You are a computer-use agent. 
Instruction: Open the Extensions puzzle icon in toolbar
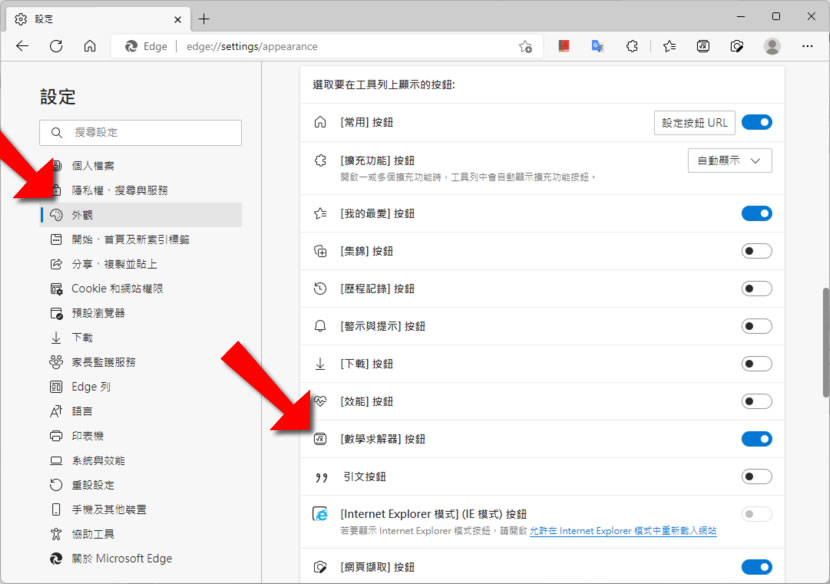tap(632, 46)
